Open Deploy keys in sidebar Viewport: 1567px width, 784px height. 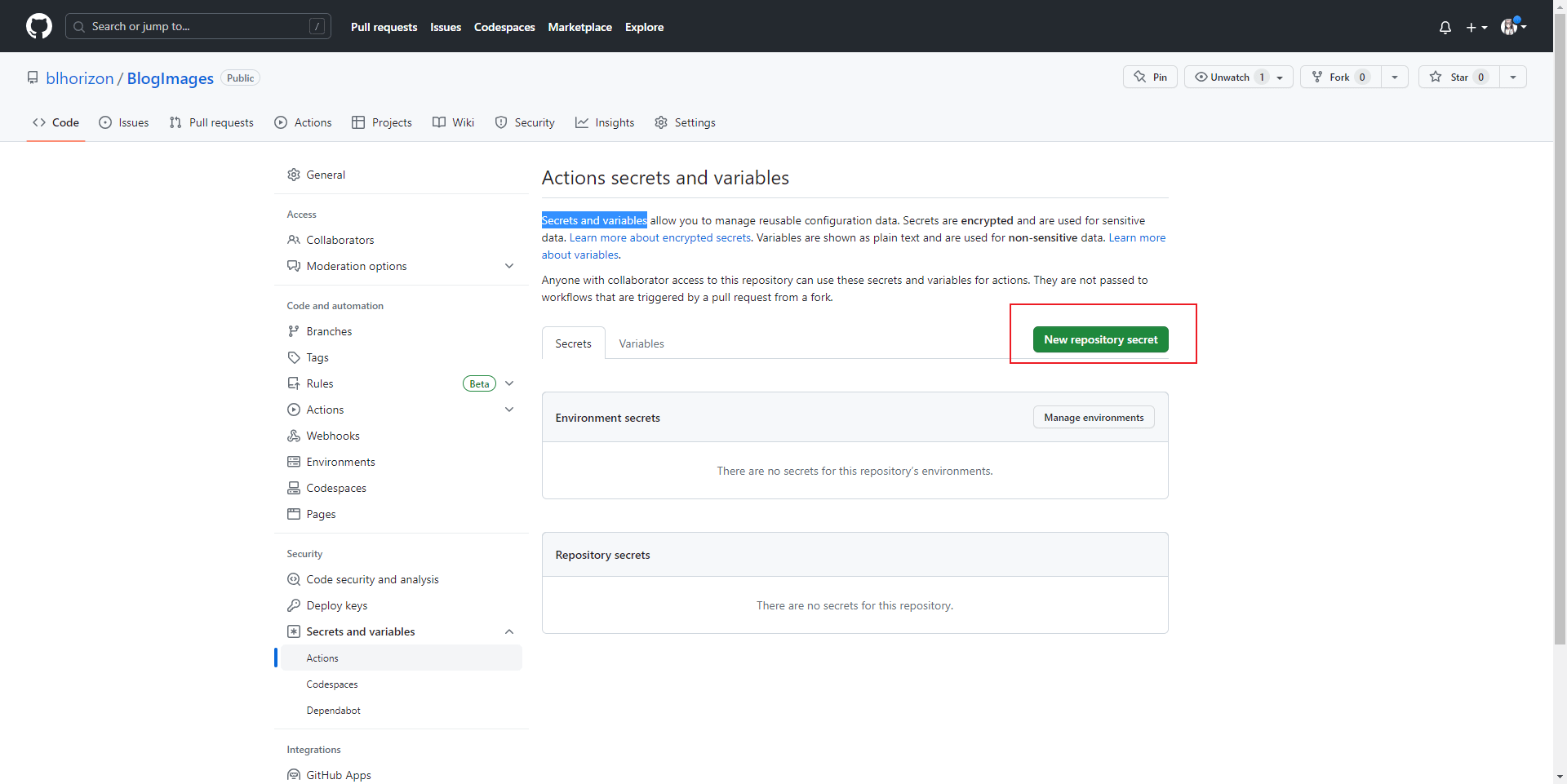click(336, 605)
